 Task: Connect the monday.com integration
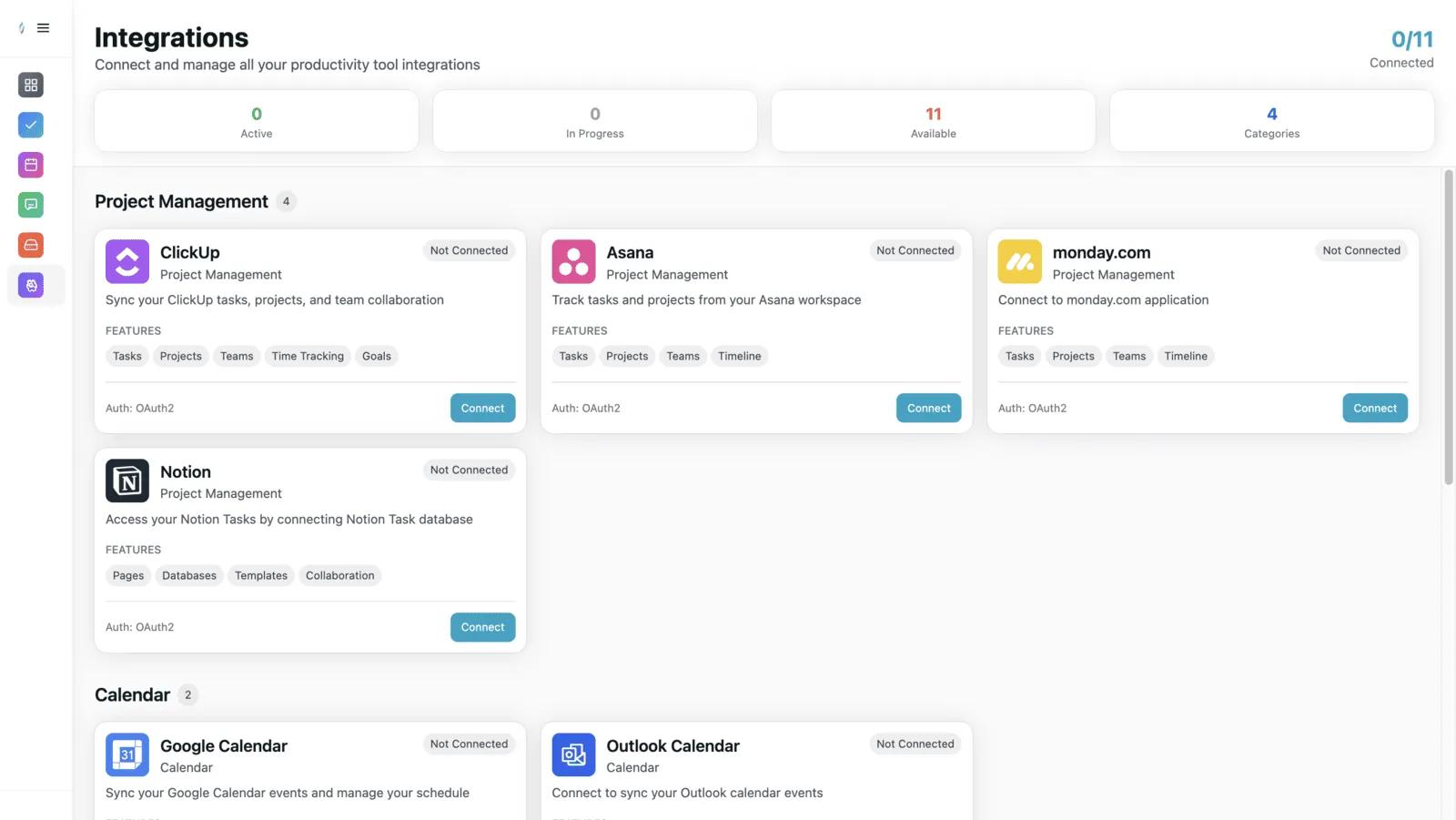click(x=1374, y=408)
